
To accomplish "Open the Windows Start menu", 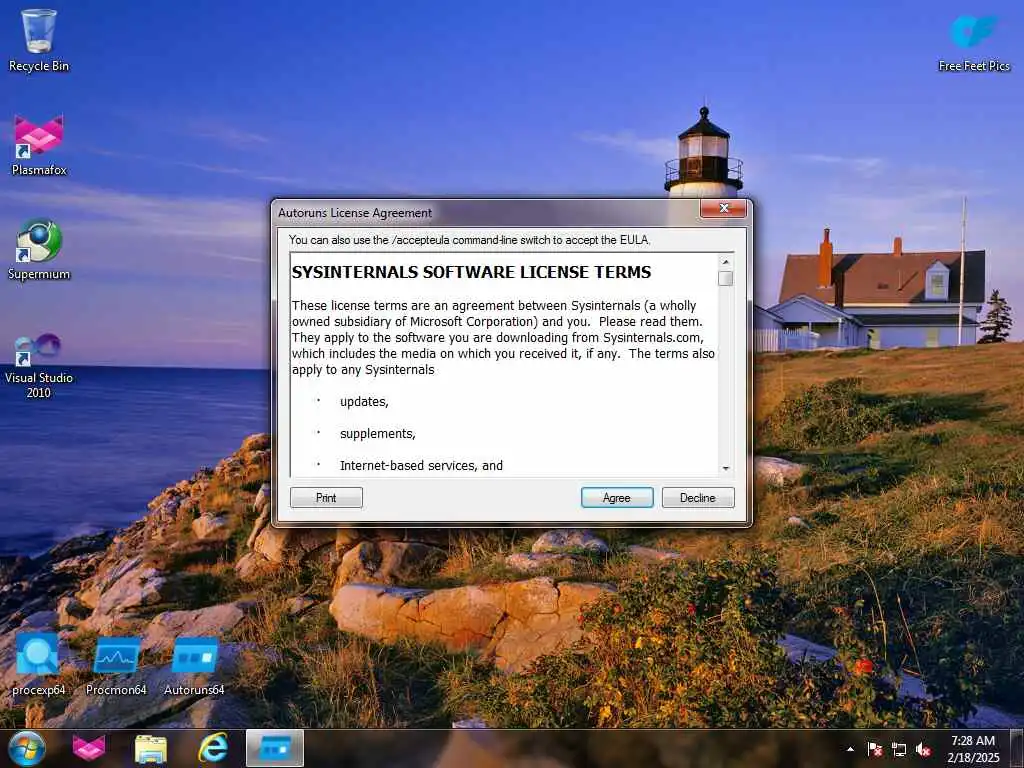I will click(26, 748).
